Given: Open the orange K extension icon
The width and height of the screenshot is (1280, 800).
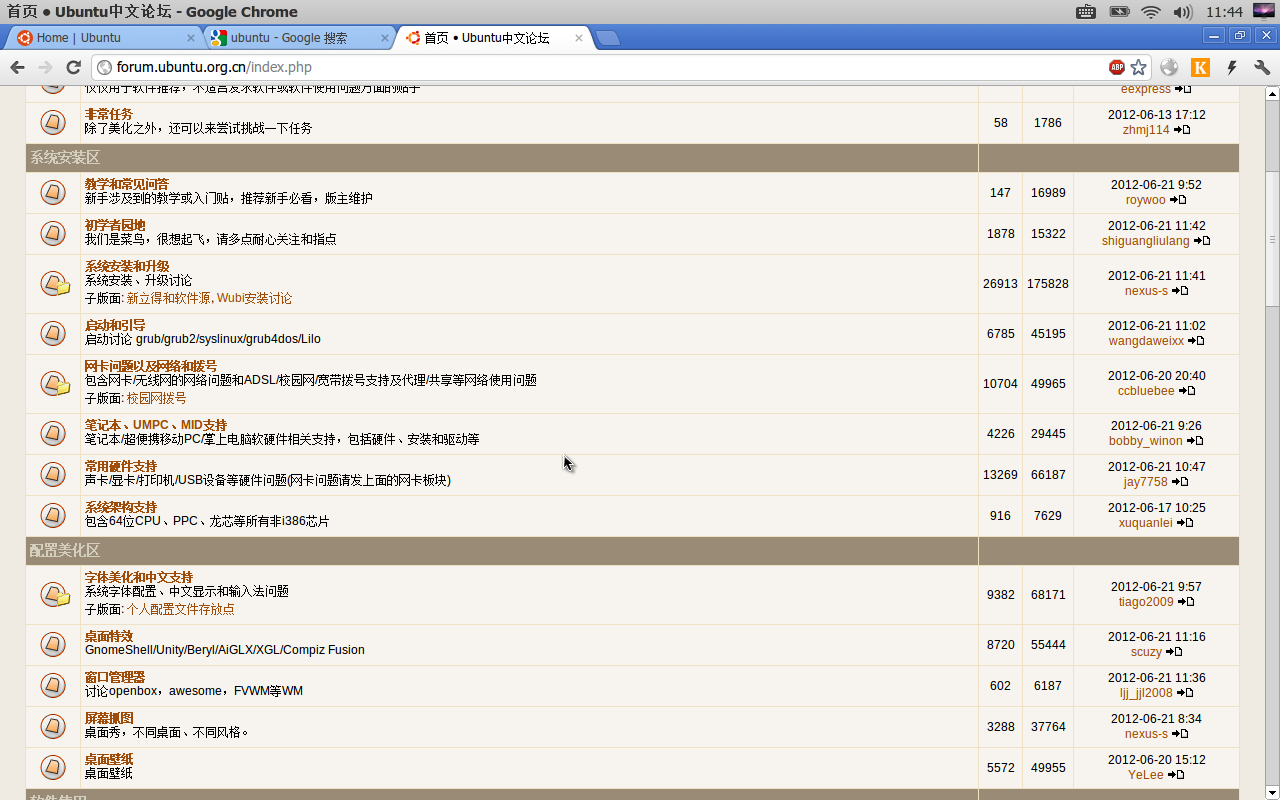Looking at the screenshot, I should coord(1201,67).
